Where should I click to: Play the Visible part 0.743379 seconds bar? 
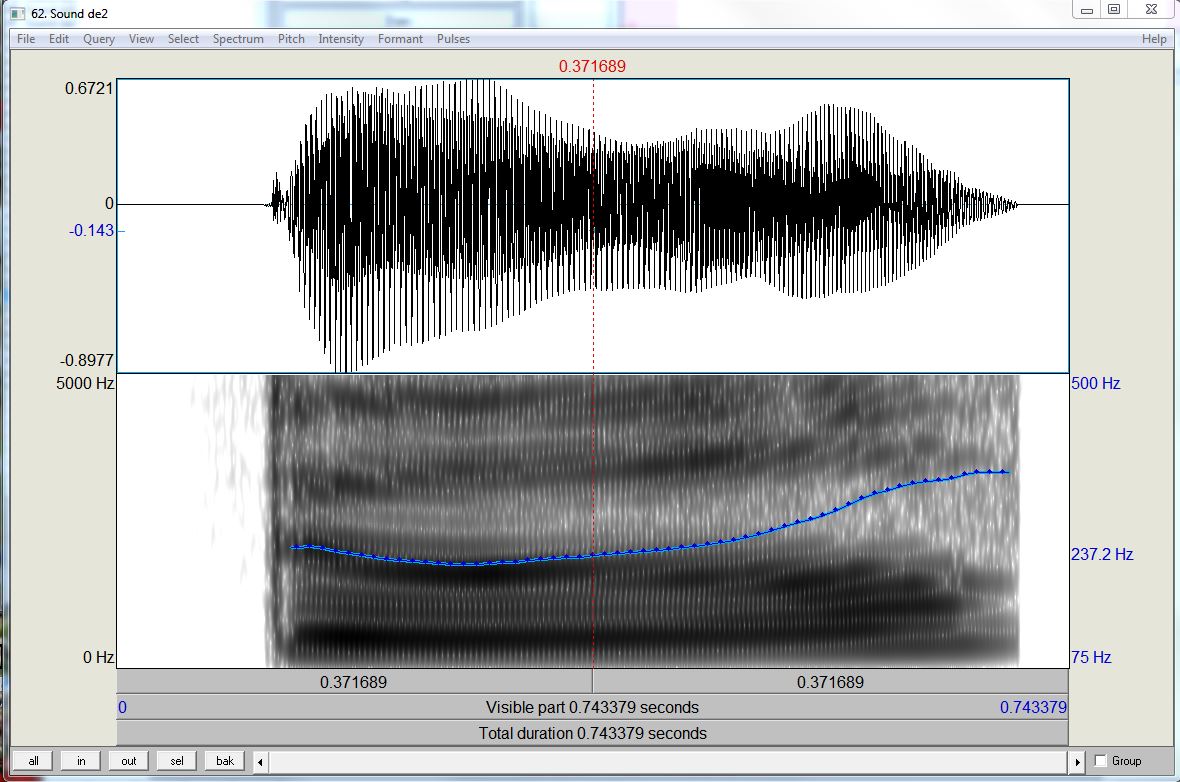[x=593, y=707]
